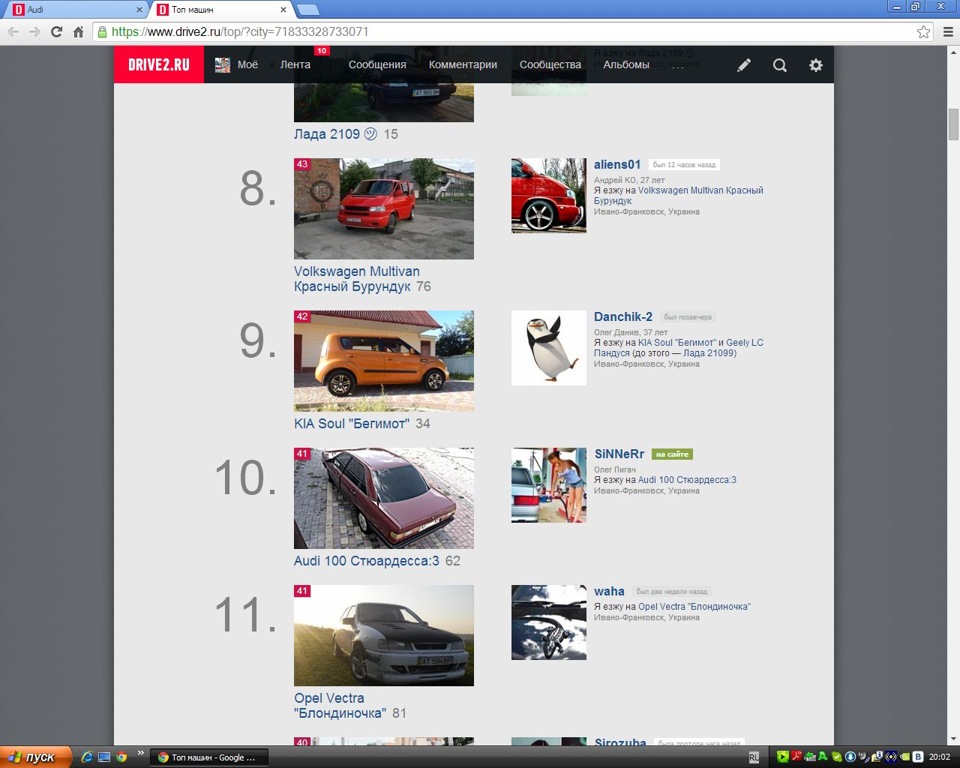Bookmark page with star icon

click(x=923, y=32)
